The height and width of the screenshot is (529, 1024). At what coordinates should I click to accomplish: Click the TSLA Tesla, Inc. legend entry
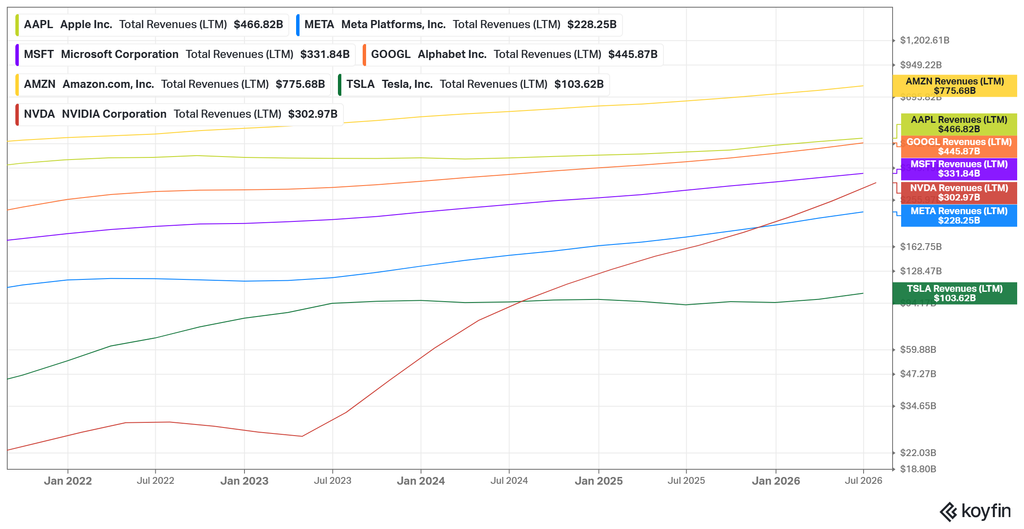click(x=473, y=84)
